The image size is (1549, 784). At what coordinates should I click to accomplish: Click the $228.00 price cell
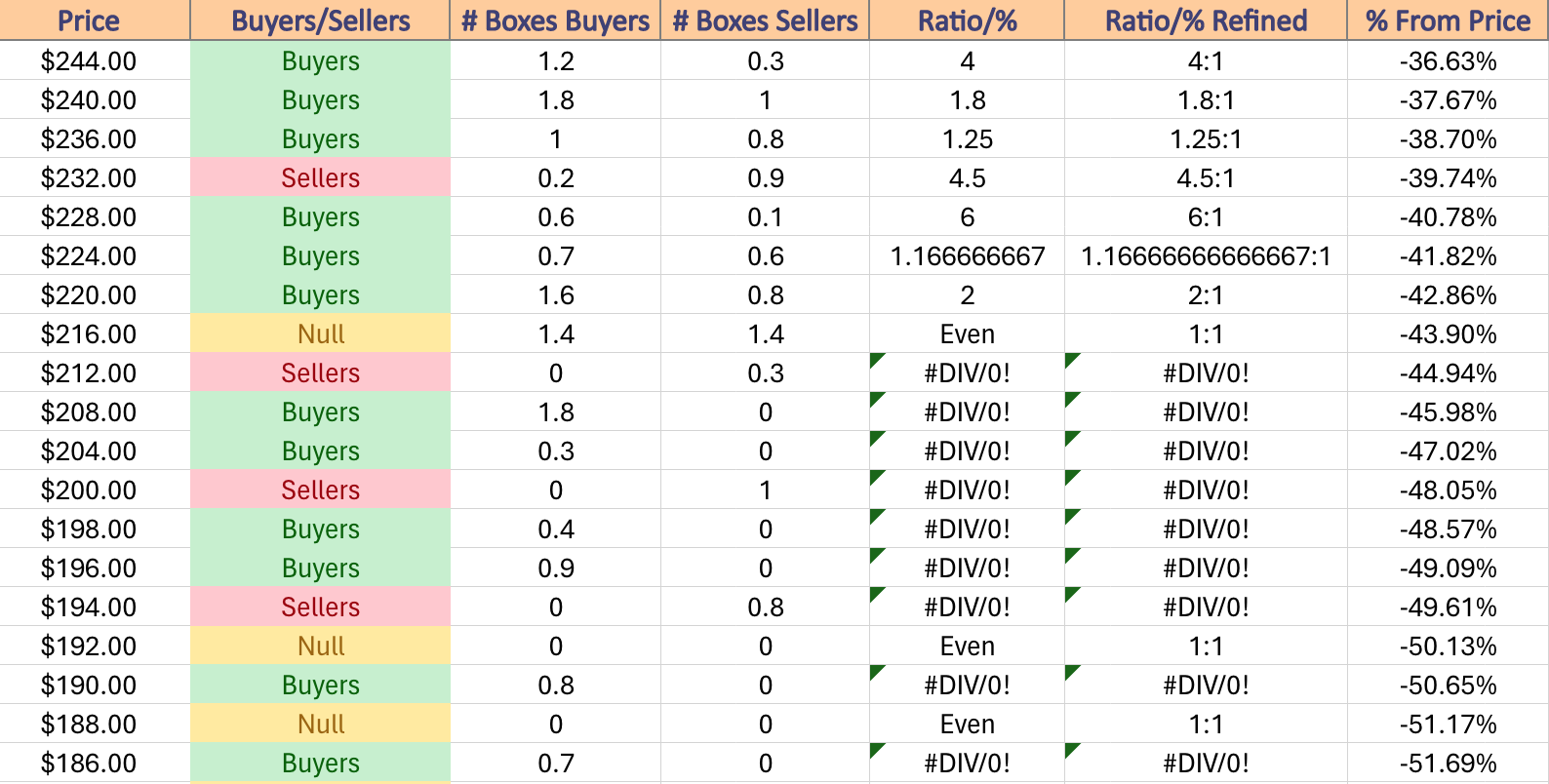tap(95, 216)
